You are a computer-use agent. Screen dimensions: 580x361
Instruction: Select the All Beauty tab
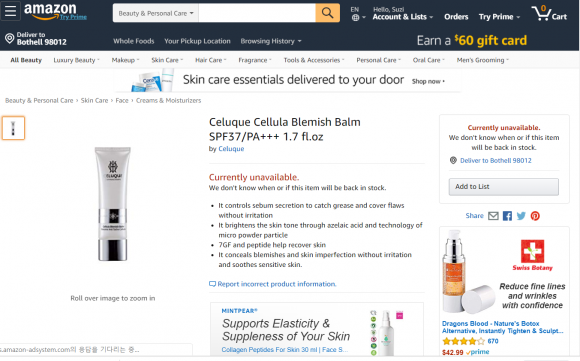tap(26, 60)
